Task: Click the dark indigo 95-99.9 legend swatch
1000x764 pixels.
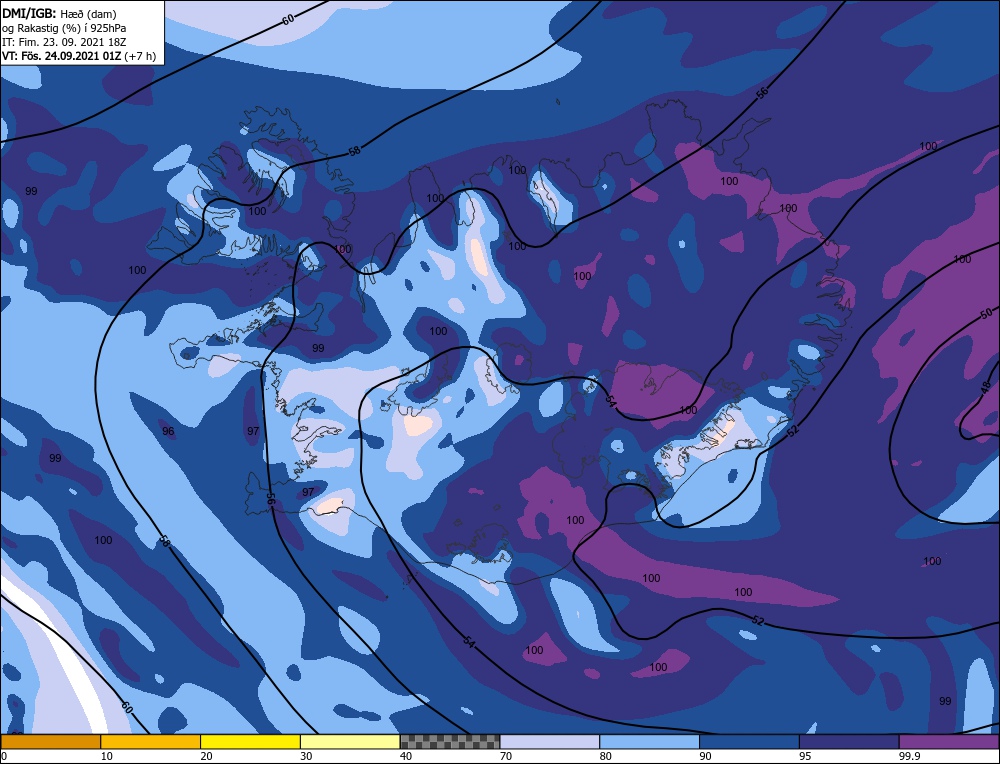Action: [x=849, y=741]
